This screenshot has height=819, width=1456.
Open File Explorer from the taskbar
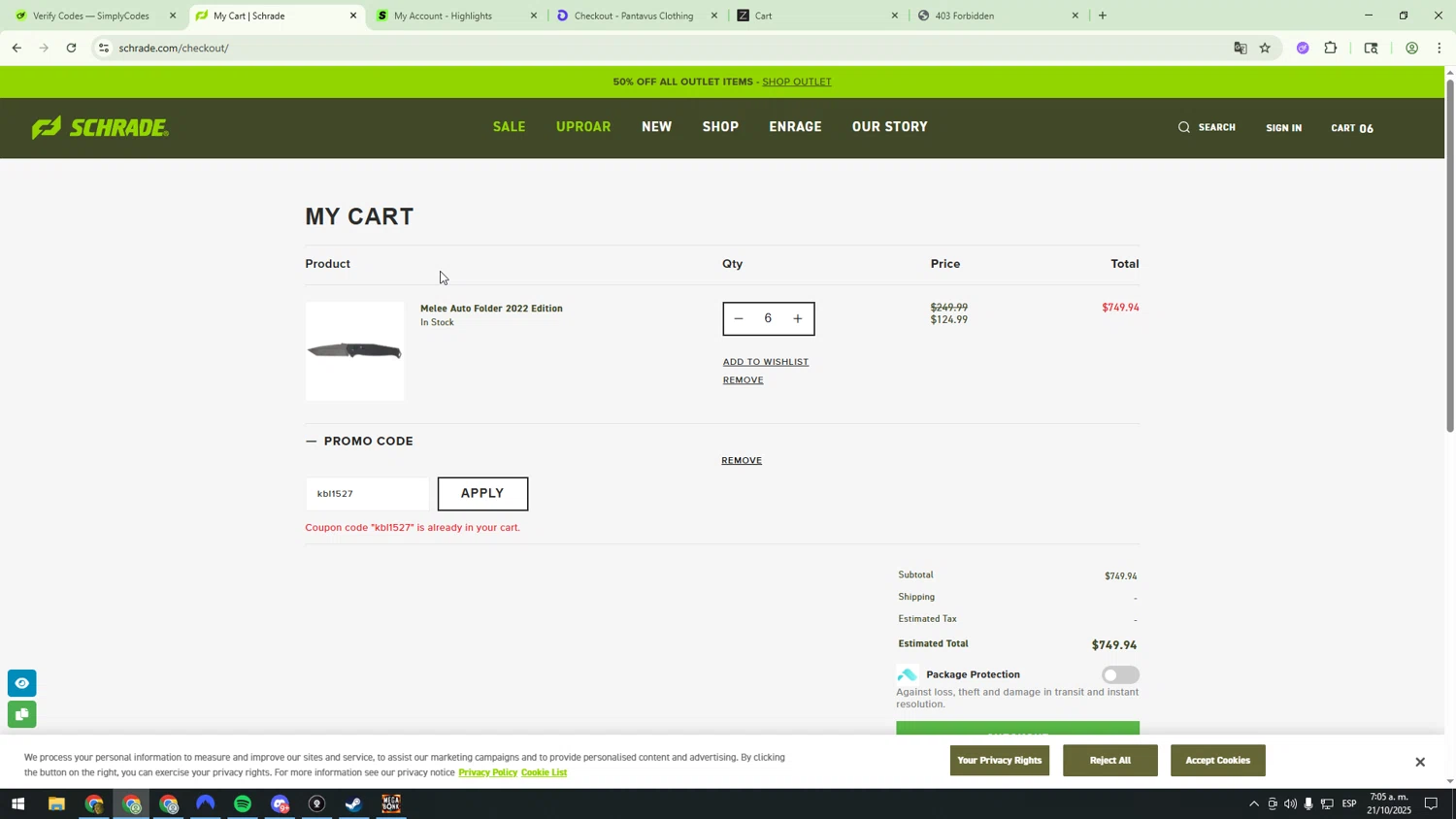[56, 804]
